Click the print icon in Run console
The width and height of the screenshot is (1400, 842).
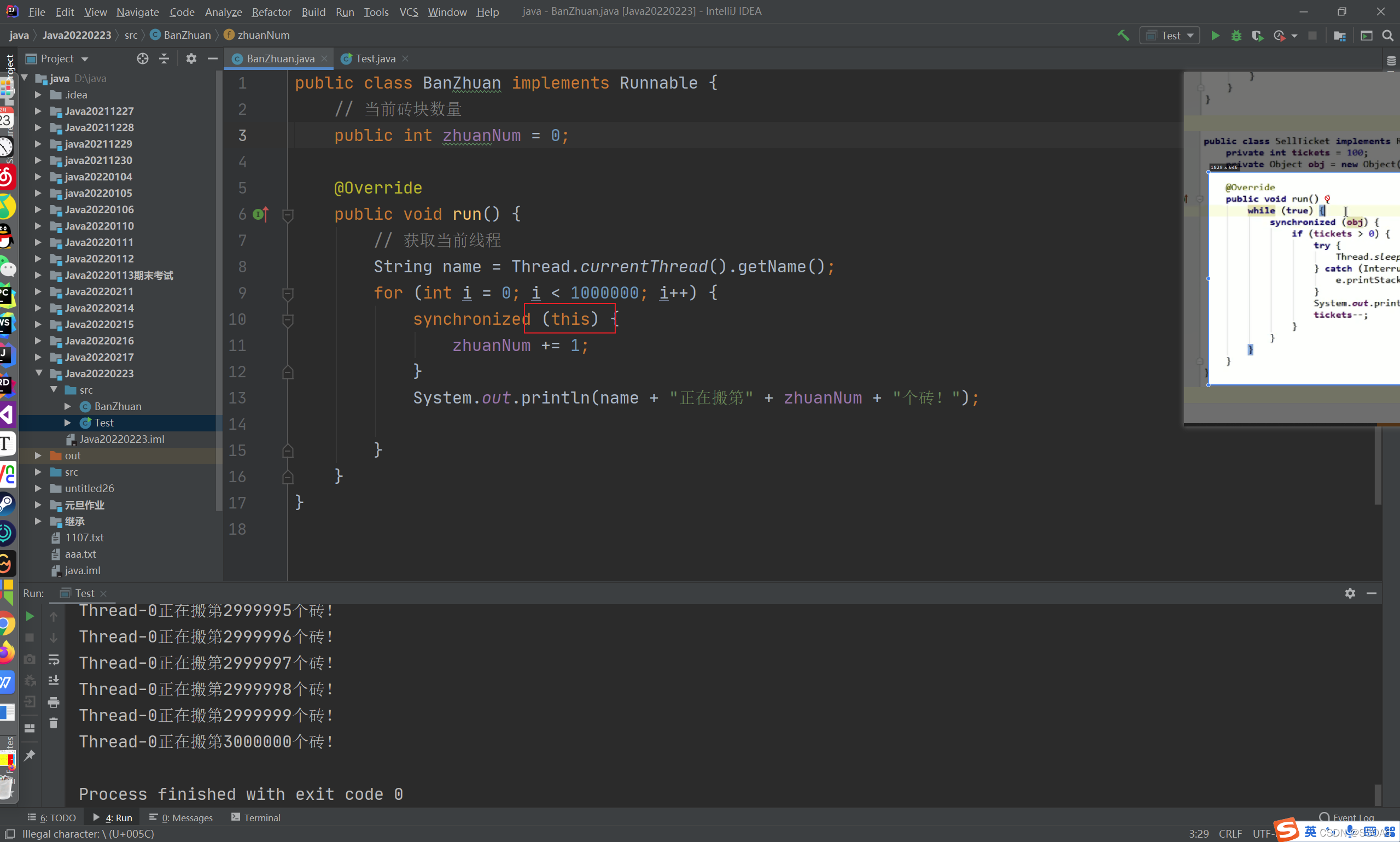coord(54,703)
